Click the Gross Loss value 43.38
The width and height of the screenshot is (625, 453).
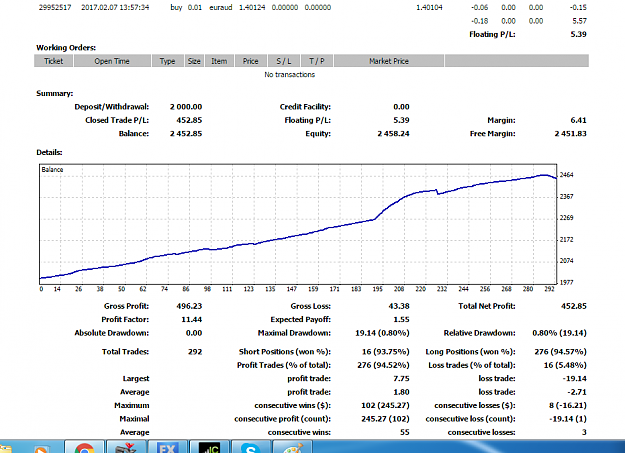click(399, 306)
